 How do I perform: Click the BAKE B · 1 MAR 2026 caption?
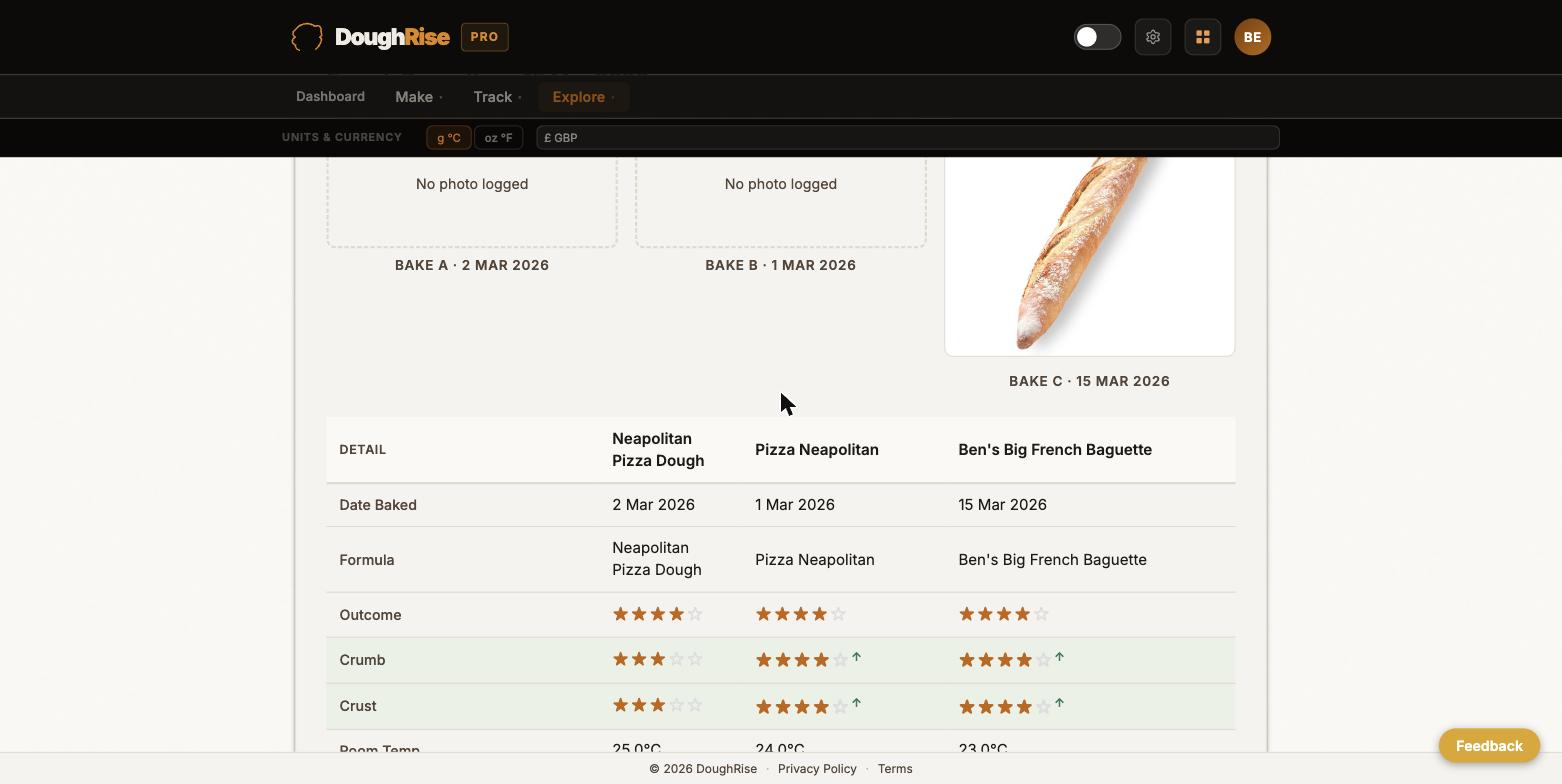(x=781, y=265)
